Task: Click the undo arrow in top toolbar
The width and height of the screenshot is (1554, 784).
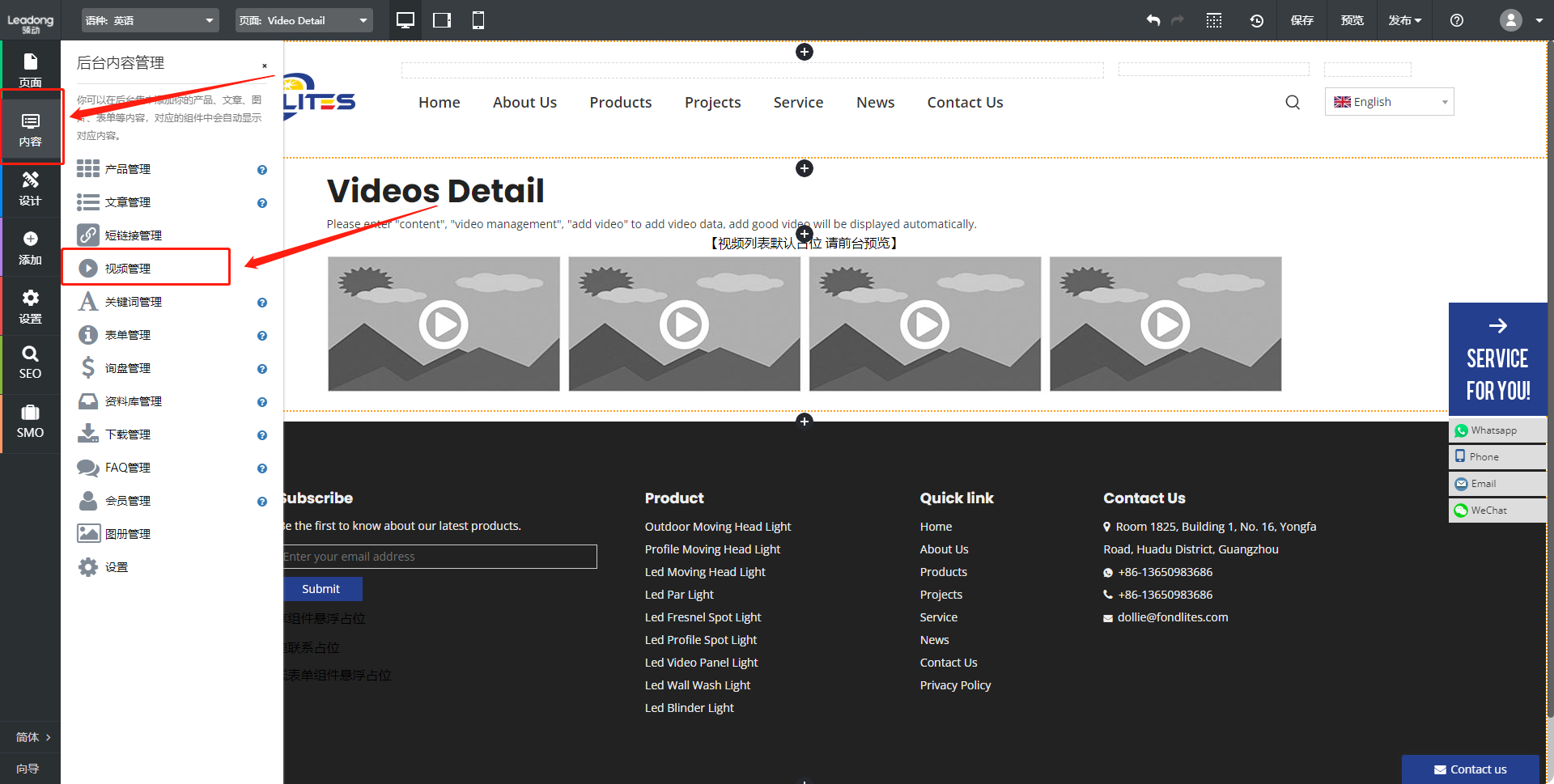Action: click(1153, 20)
